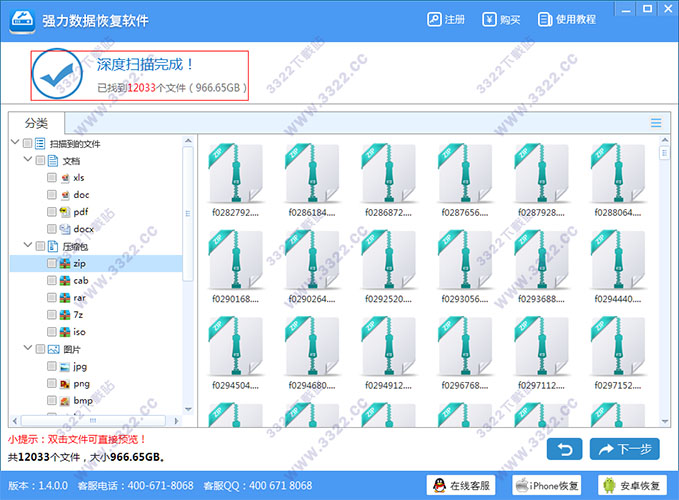
Task: Check the 压缩包 category checkbox
Action: [x=40, y=246]
